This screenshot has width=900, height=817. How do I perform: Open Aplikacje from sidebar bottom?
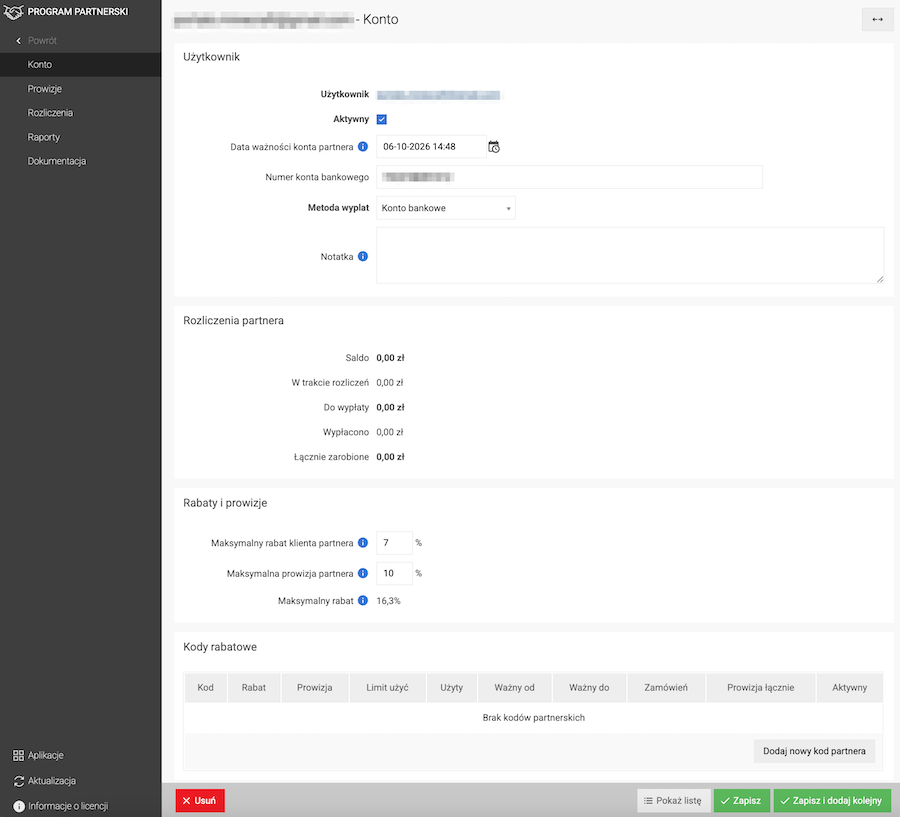pyautogui.click(x=46, y=755)
